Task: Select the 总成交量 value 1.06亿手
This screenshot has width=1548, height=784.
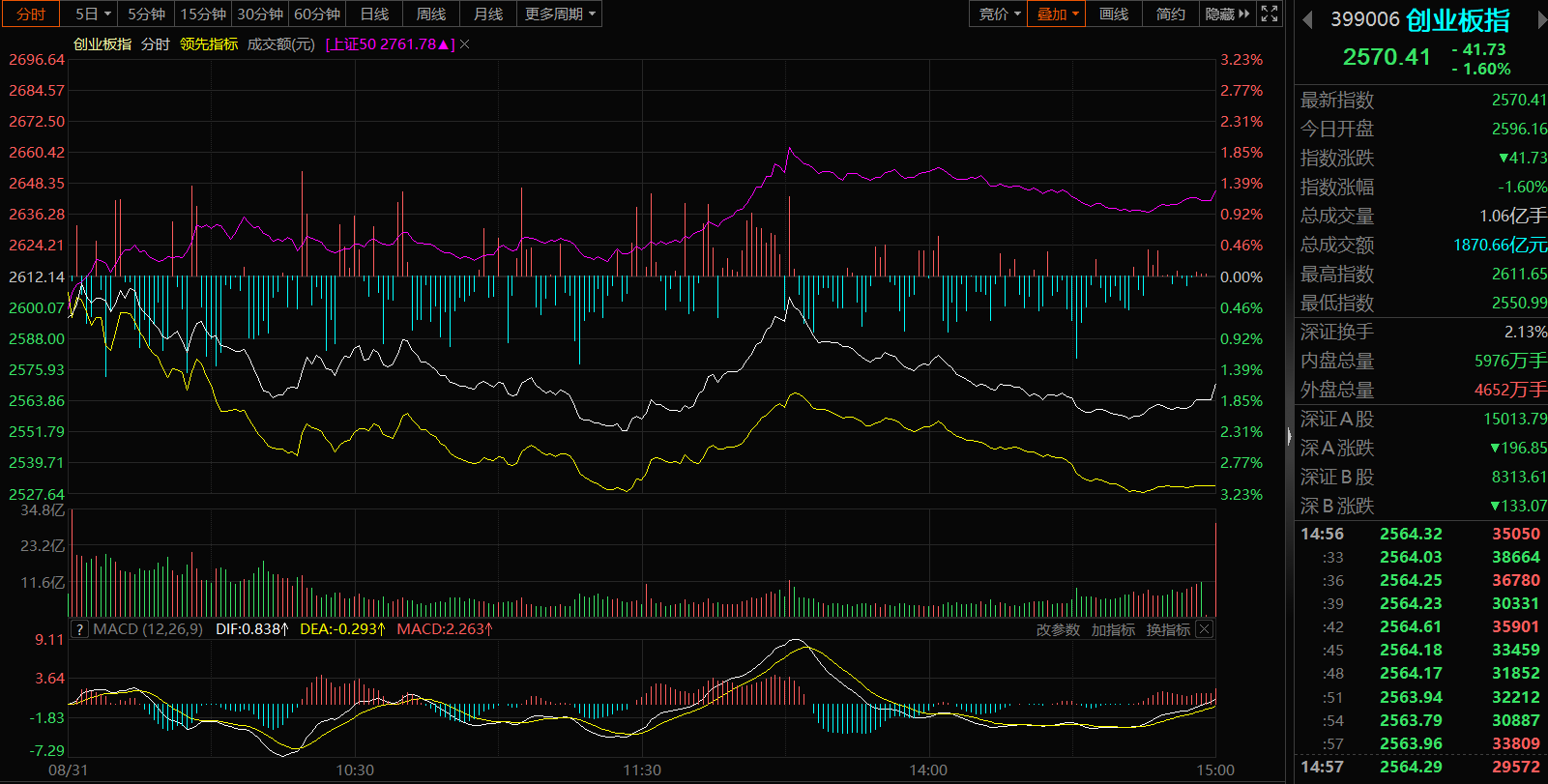Action: [1513, 216]
